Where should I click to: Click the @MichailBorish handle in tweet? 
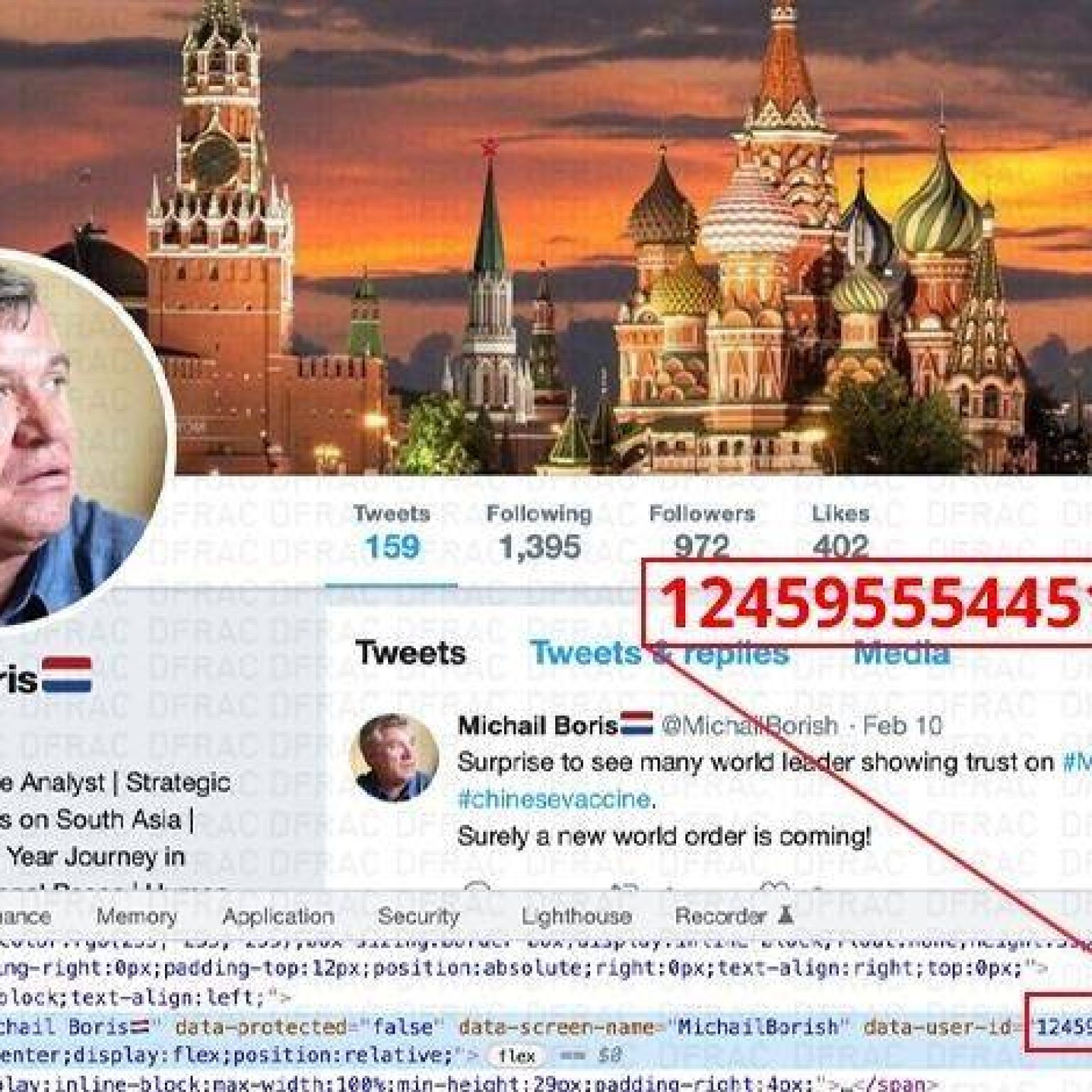click(749, 725)
